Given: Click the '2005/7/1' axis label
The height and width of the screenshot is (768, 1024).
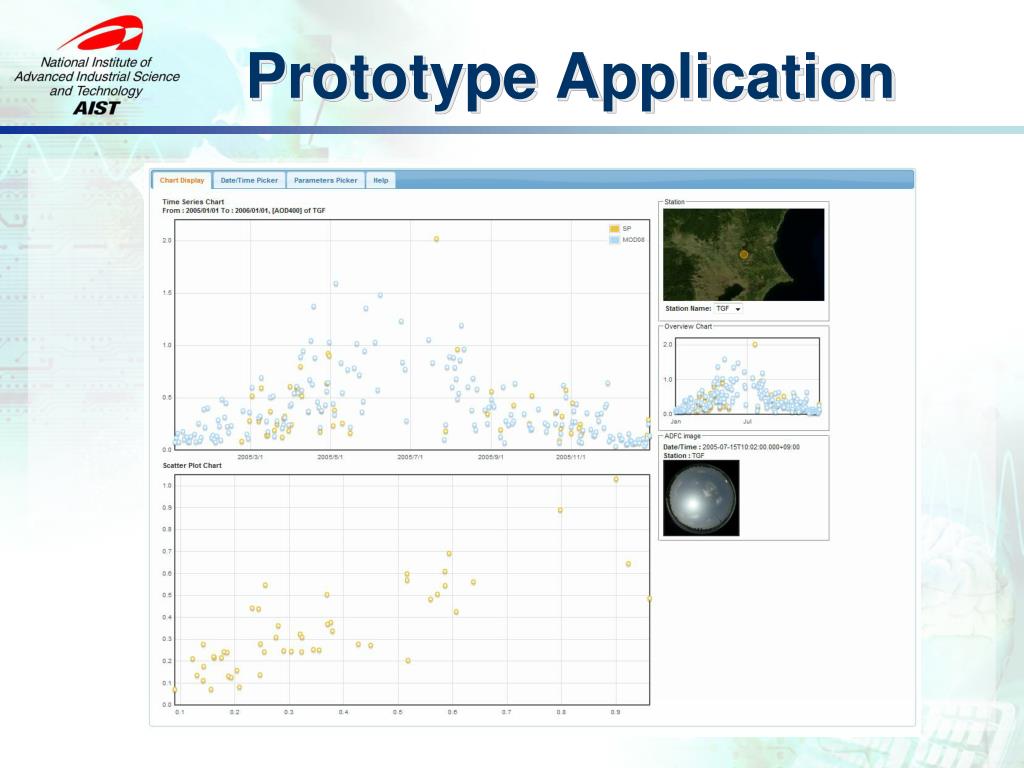Looking at the screenshot, I should click(x=410, y=457).
